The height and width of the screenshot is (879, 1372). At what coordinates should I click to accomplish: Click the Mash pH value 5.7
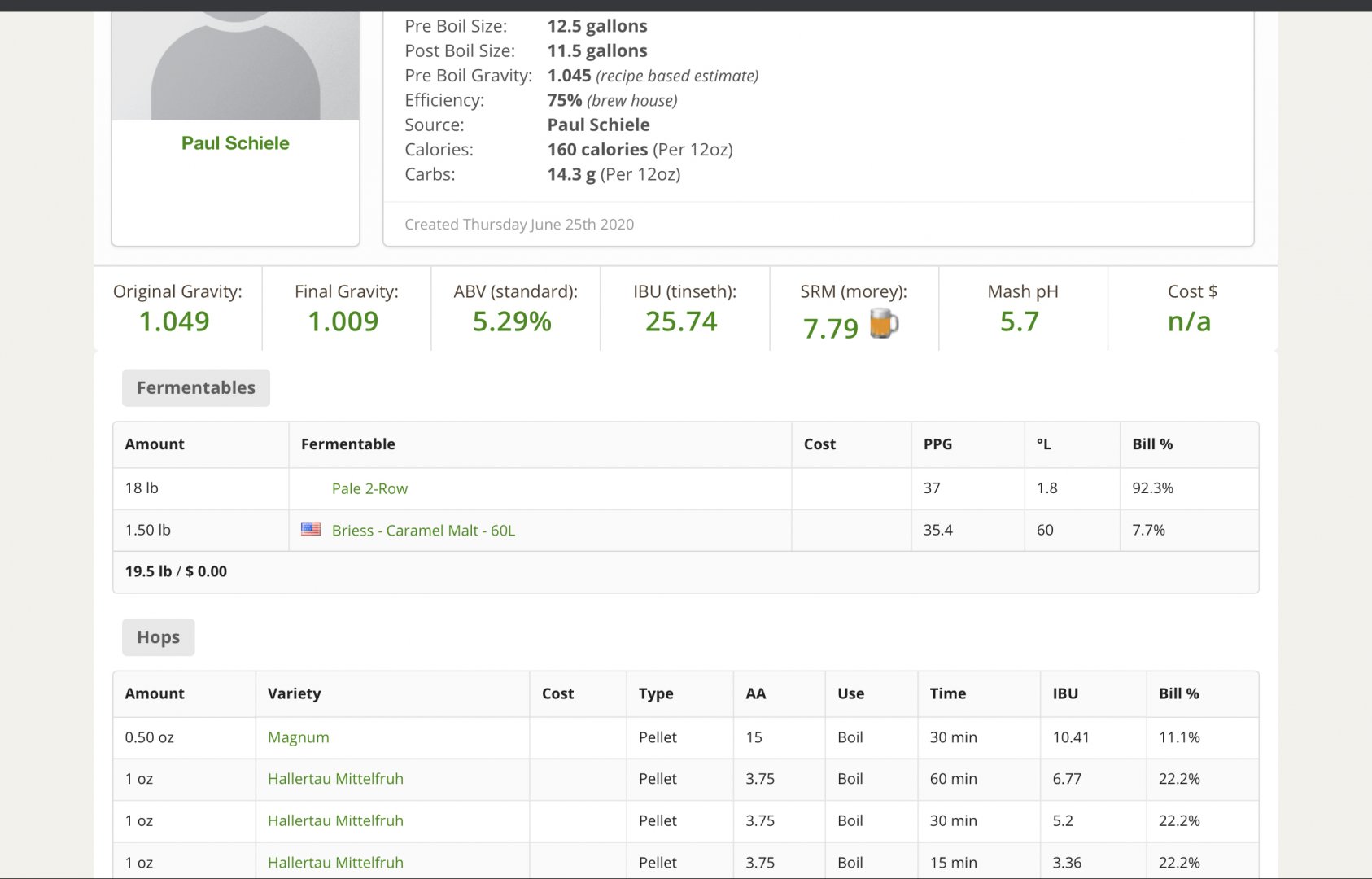pos(1020,321)
